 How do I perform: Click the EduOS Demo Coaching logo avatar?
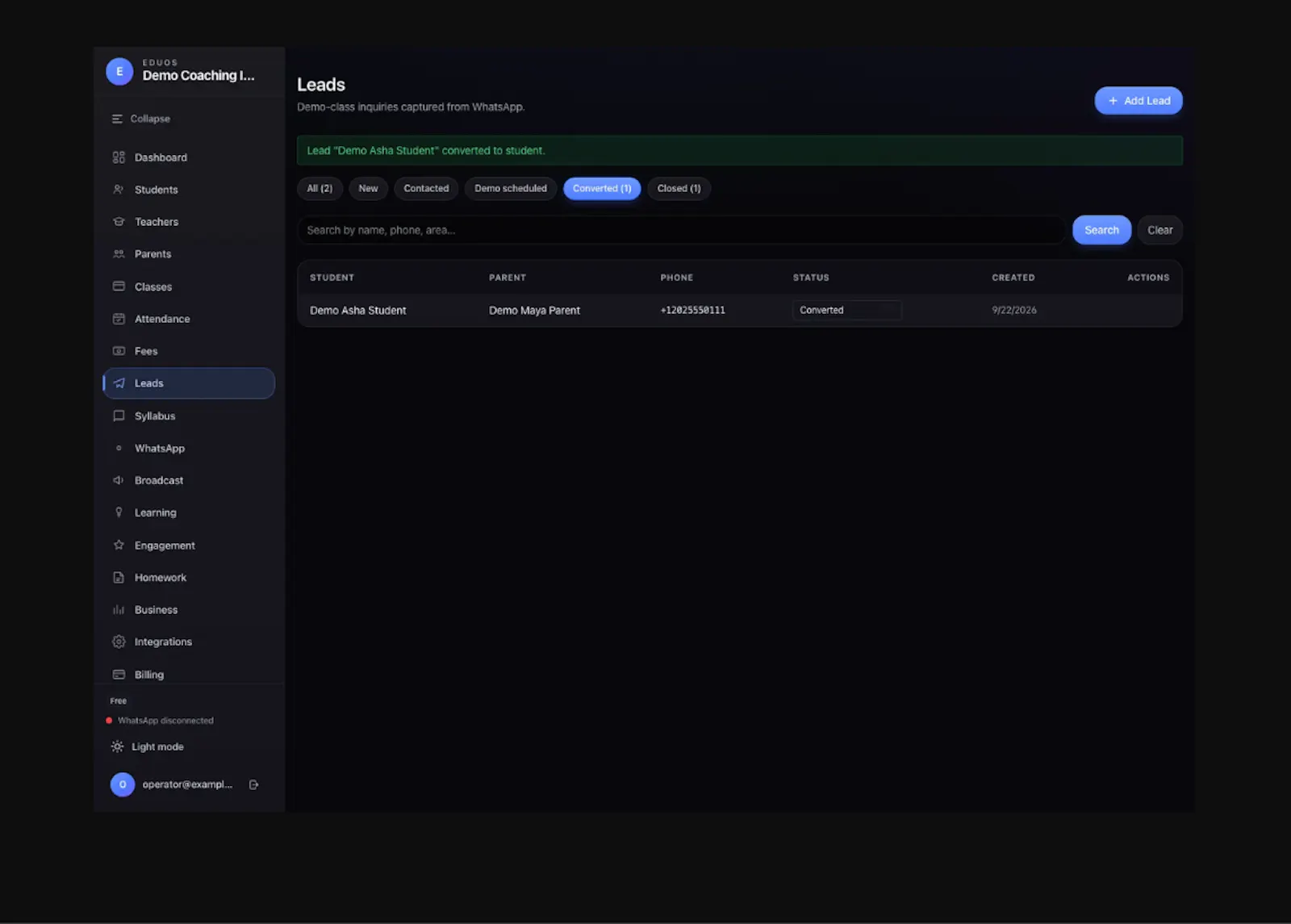119,71
